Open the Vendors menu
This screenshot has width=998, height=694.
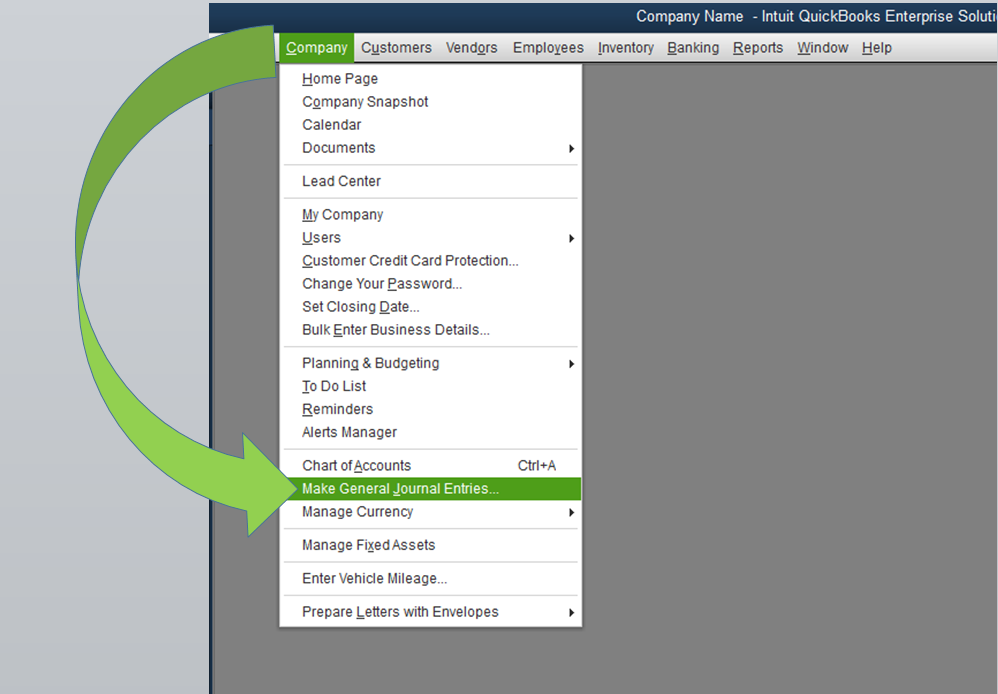point(471,48)
